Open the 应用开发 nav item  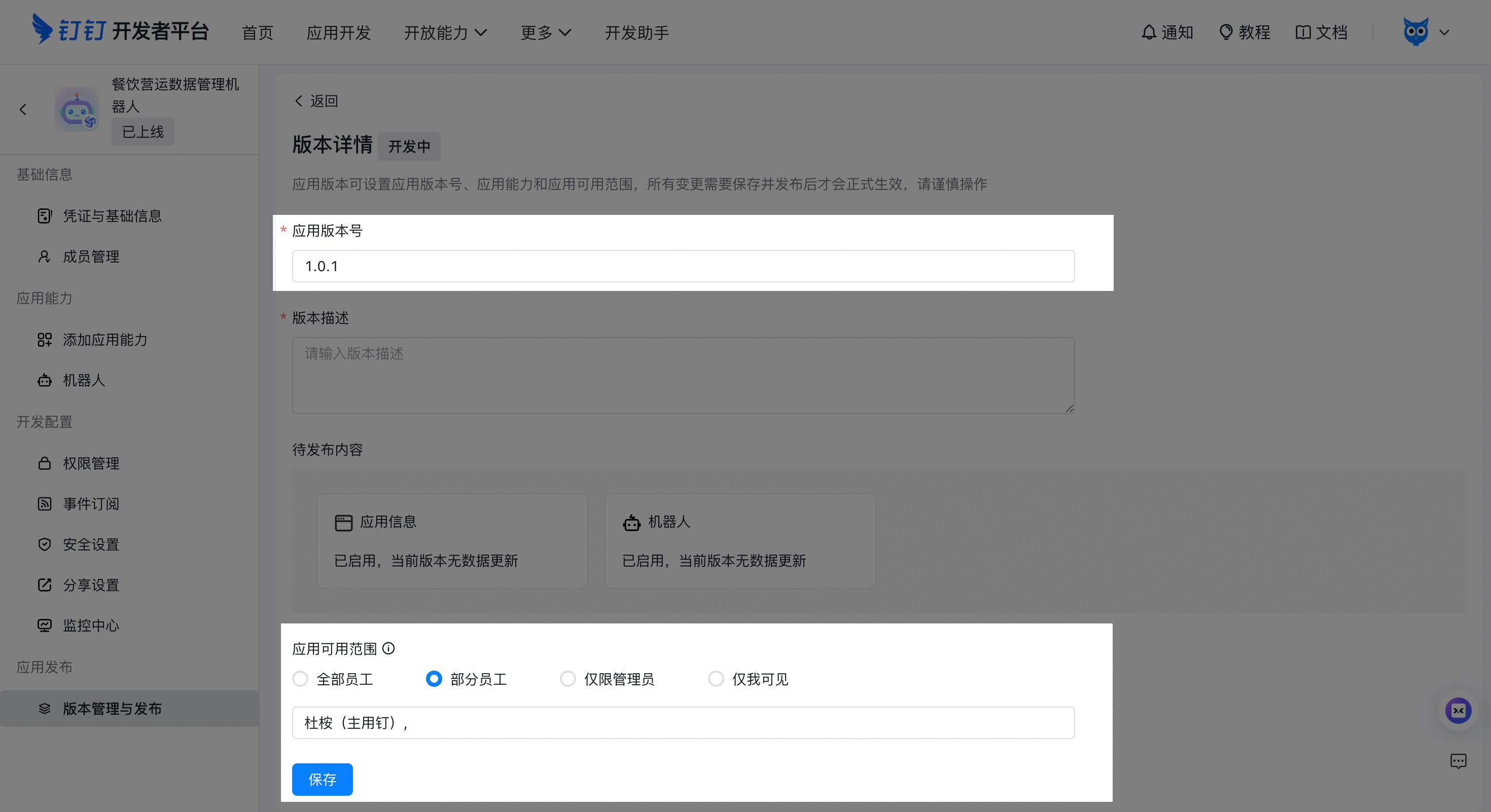339,32
